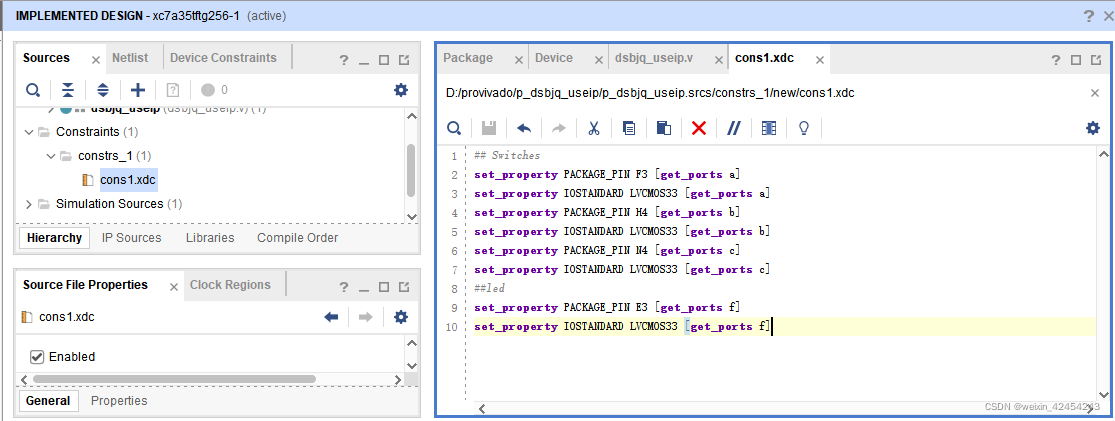The width and height of the screenshot is (1115, 421).
Task: Open help for the Sources panel
Action: (x=343, y=60)
